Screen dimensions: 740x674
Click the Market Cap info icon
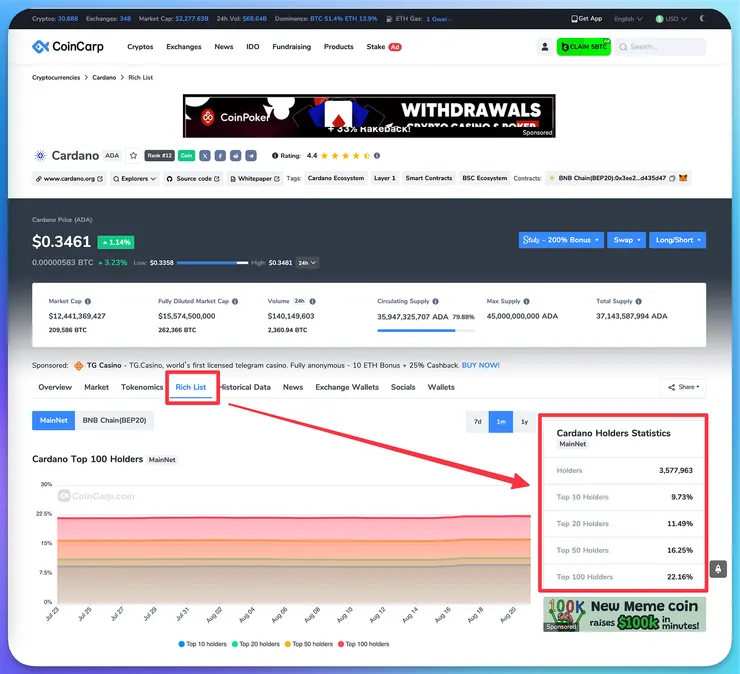coord(88,301)
